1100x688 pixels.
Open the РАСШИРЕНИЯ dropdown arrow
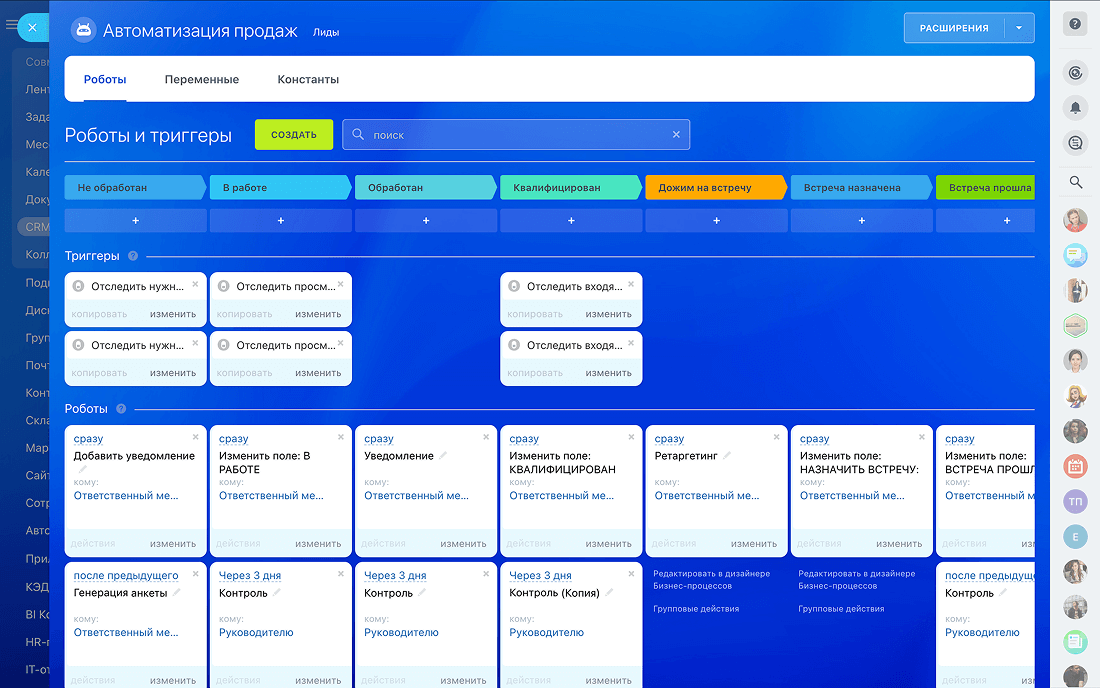(1020, 27)
